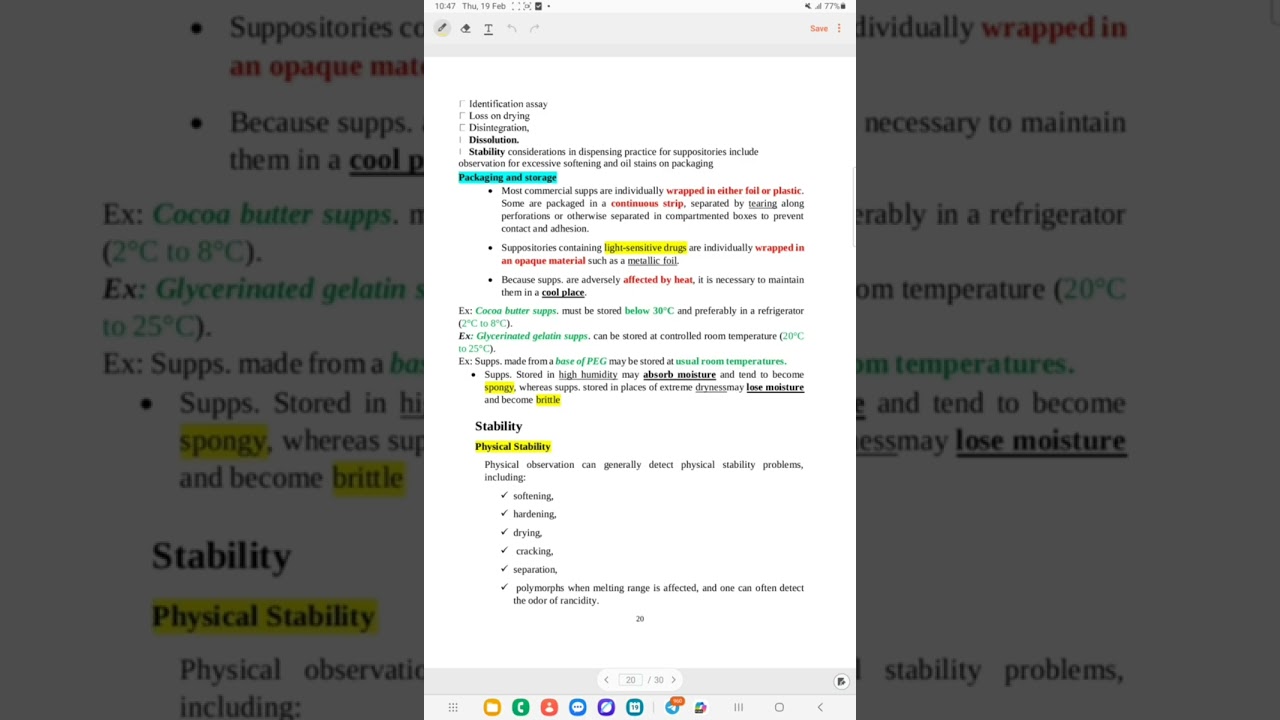This screenshot has width=1280, height=720.
Task: Click the 'Physical Stability' highlighted heading
Action: [x=513, y=446]
